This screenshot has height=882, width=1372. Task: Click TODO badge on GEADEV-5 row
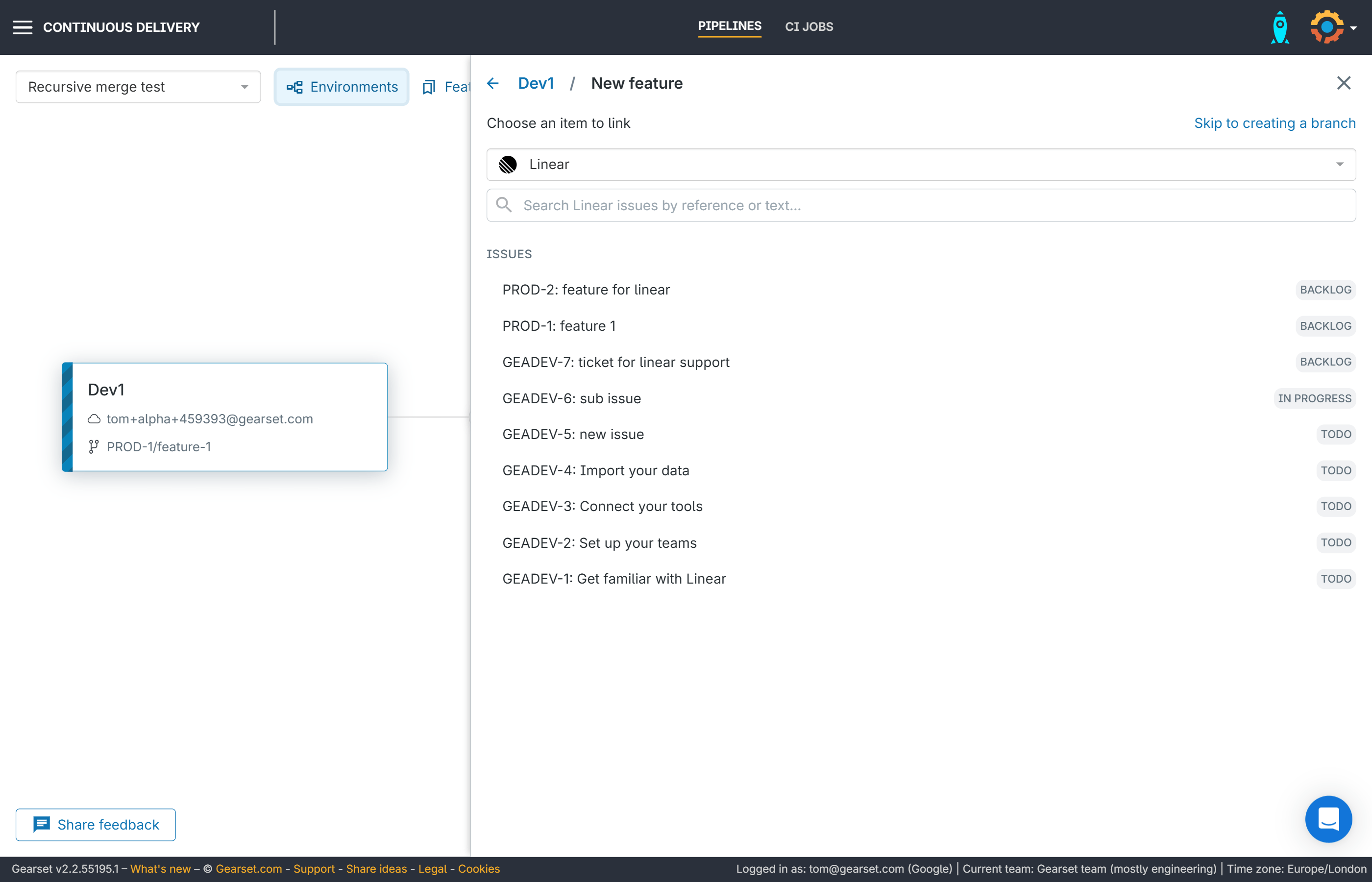(1335, 434)
